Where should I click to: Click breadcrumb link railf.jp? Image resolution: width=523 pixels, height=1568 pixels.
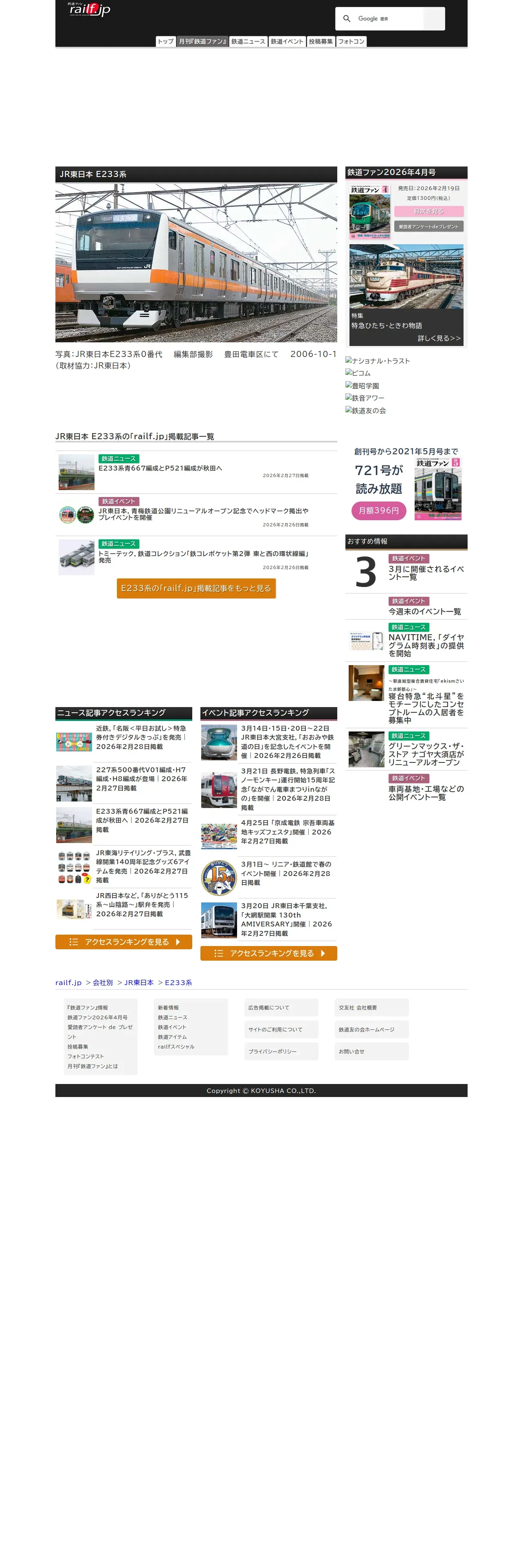point(68,982)
